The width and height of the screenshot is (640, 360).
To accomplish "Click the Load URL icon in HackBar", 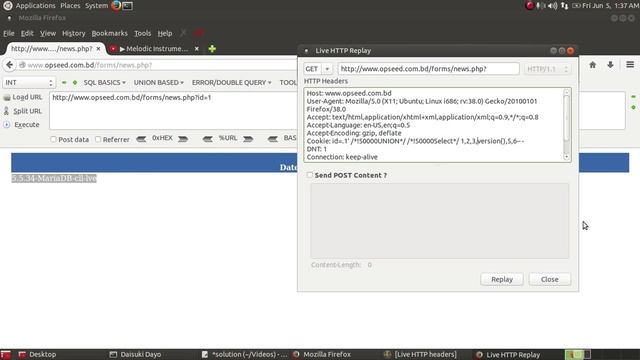I will (x=7, y=97).
